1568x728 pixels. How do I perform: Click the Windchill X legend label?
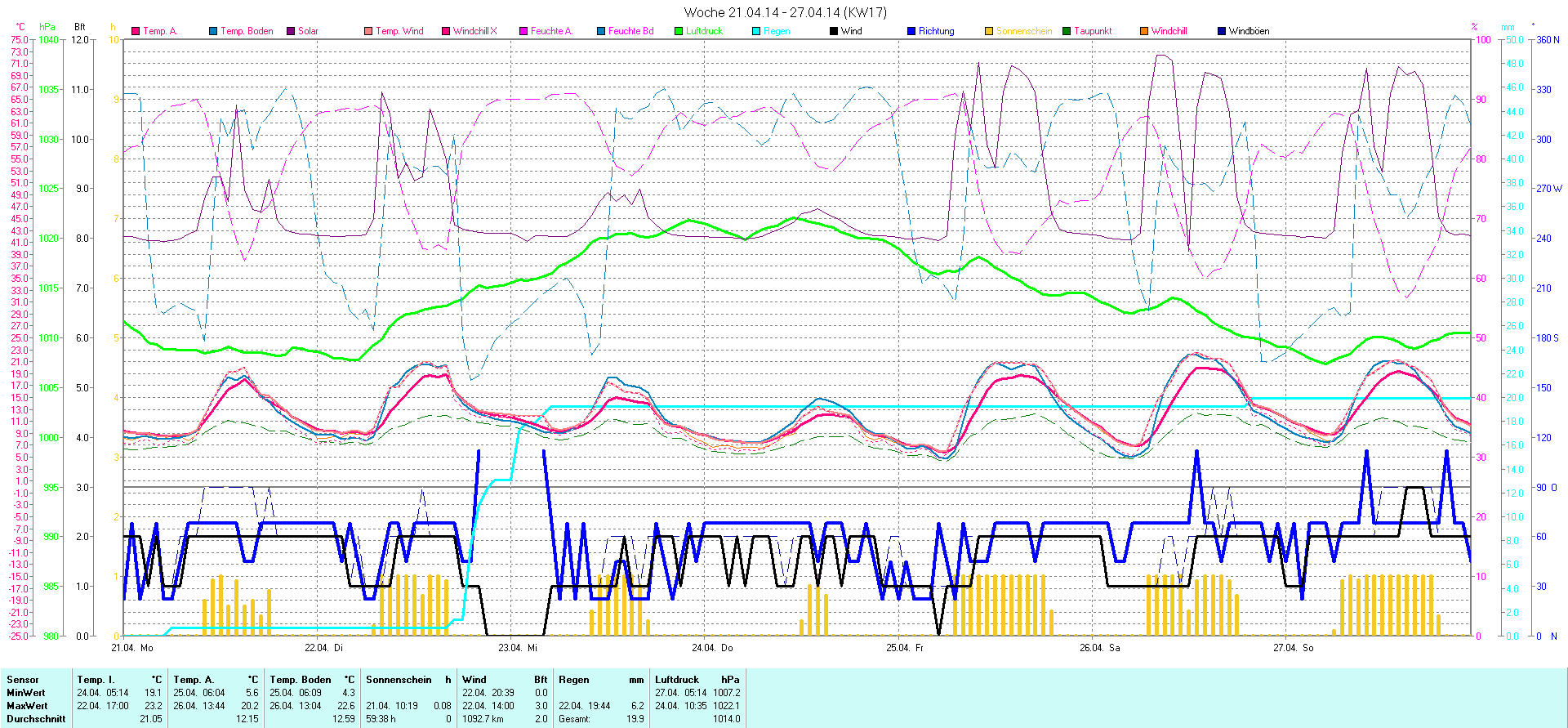(x=474, y=31)
